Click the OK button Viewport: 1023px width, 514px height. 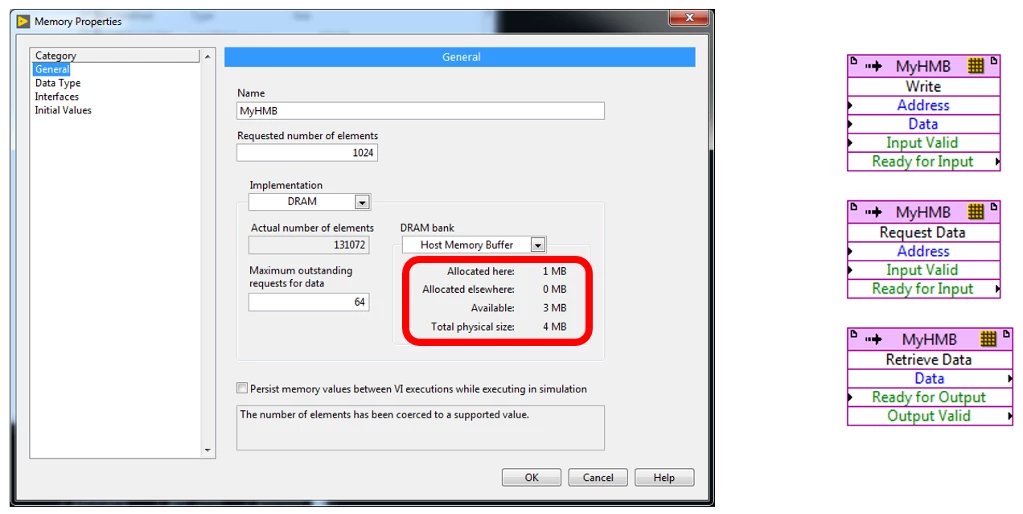pyautogui.click(x=531, y=478)
